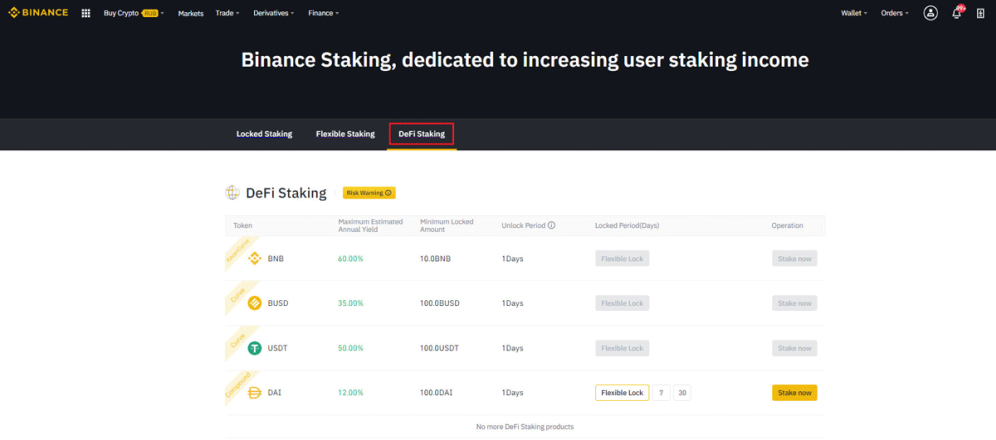Image resolution: width=996 pixels, height=440 pixels.
Task: Click the 100.0USDT minimum amount
Action: click(x=440, y=348)
